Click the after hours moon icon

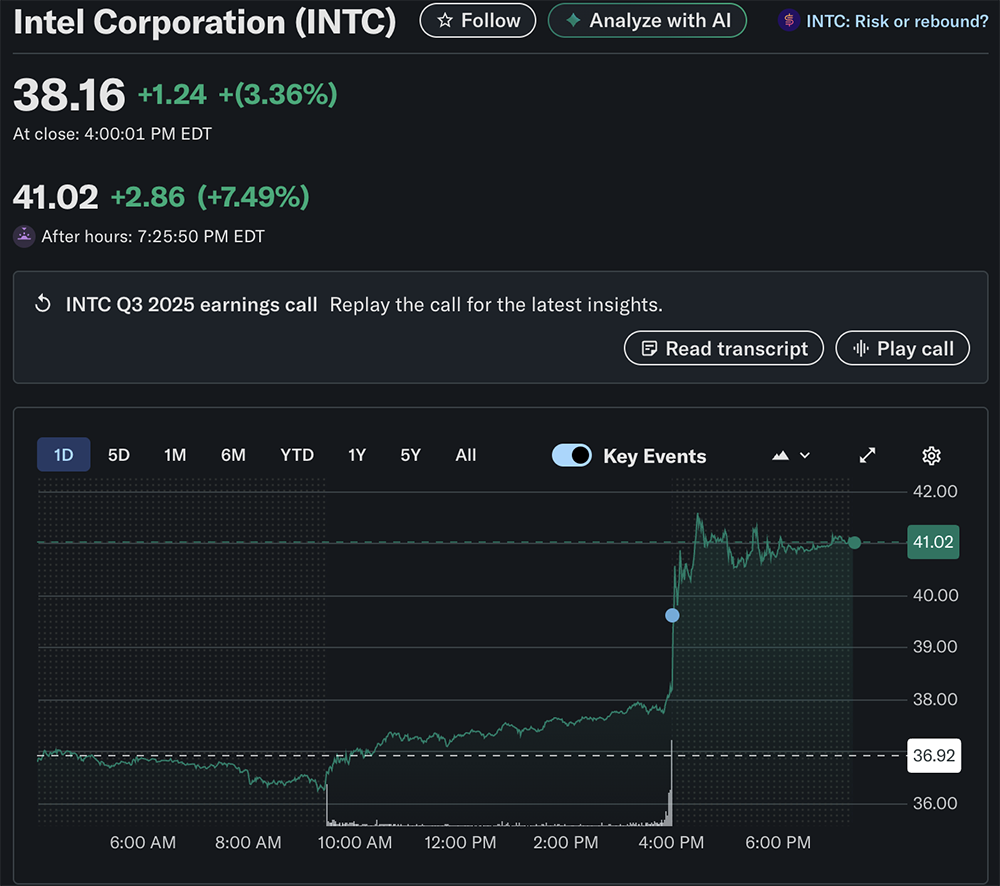click(x=24, y=237)
